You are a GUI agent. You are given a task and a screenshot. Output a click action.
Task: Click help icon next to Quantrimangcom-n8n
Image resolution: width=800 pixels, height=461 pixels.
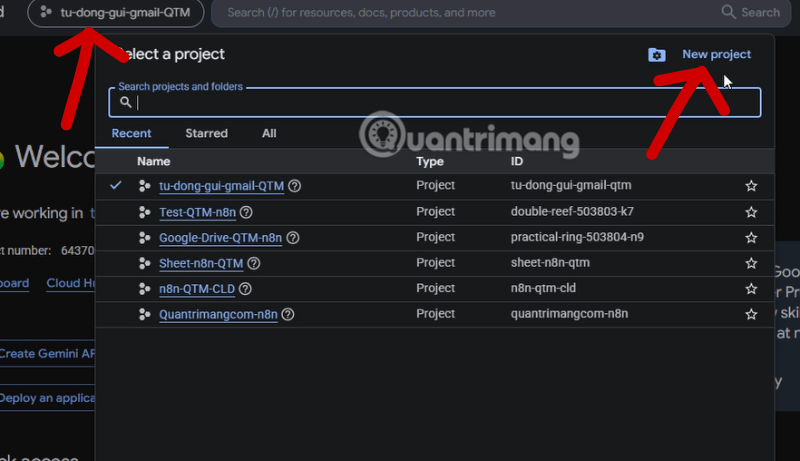[288, 314]
